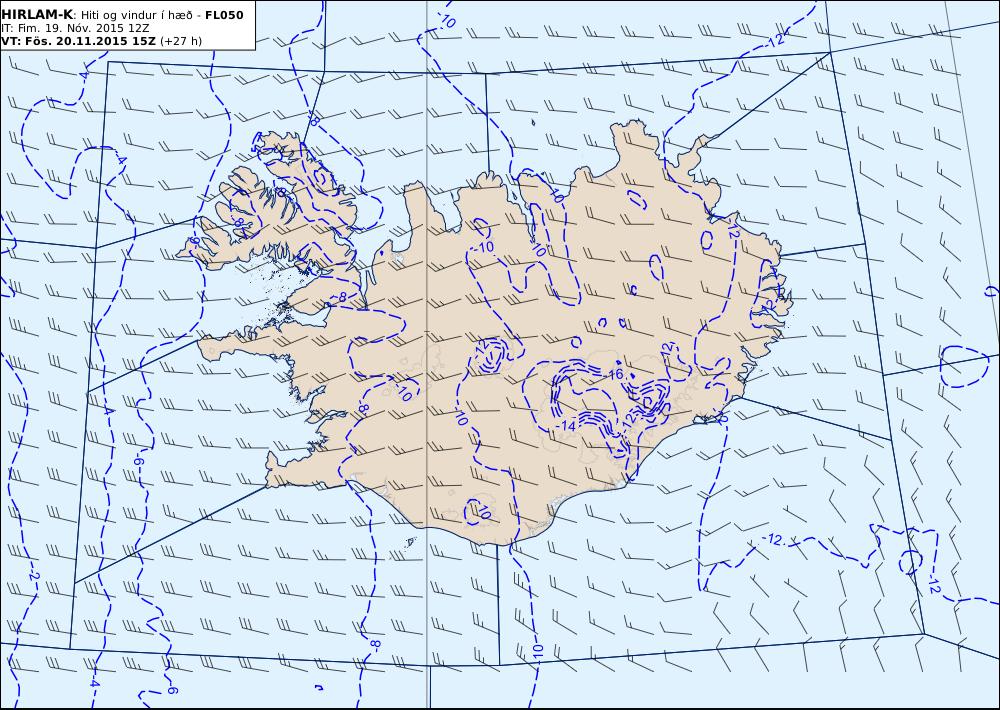The height and width of the screenshot is (710, 1000).
Task: Click the HIRLAM-K model title text
Action: (37, 15)
